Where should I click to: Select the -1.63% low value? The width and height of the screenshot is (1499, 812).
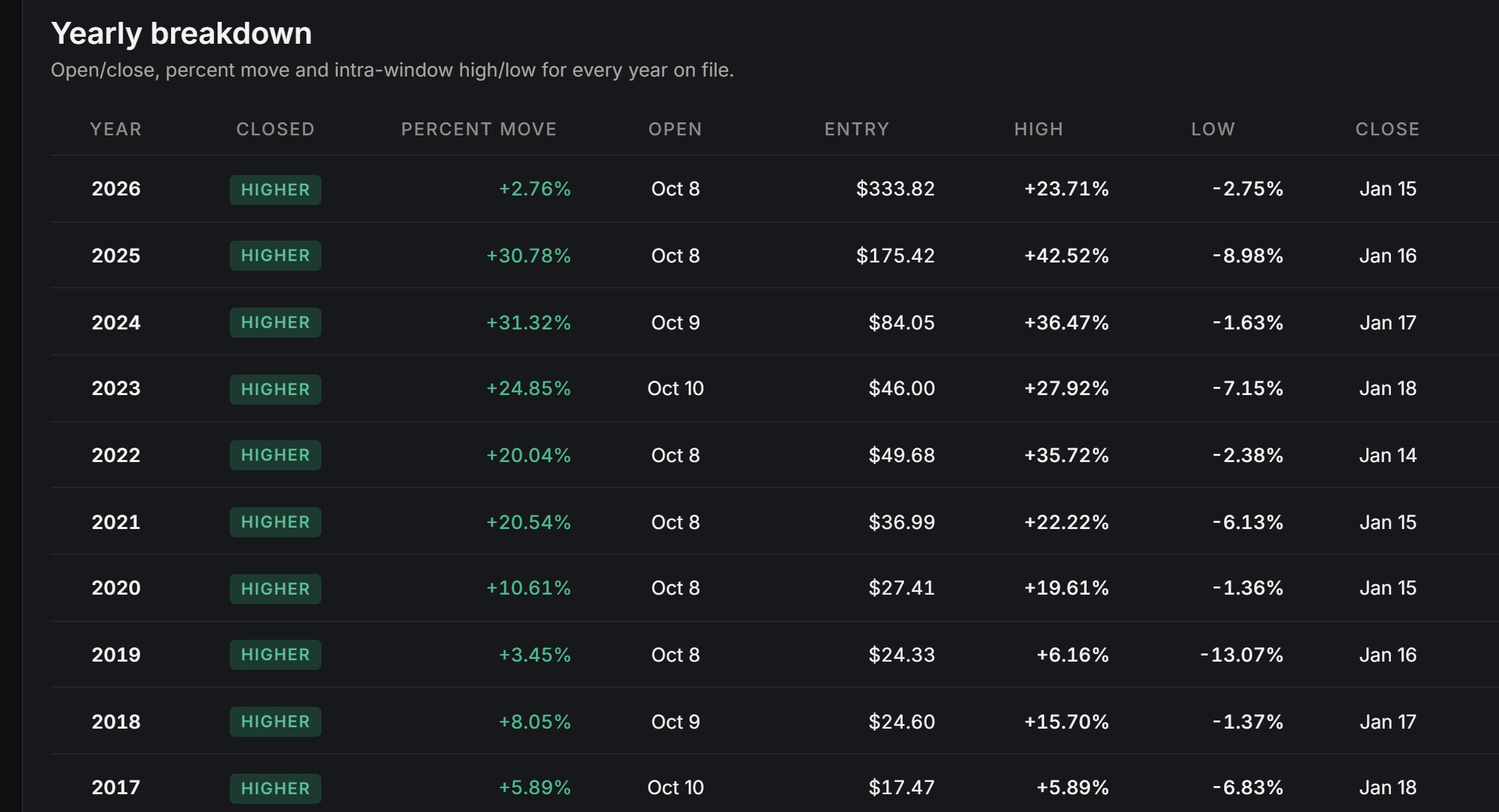[x=1248, y=323]
